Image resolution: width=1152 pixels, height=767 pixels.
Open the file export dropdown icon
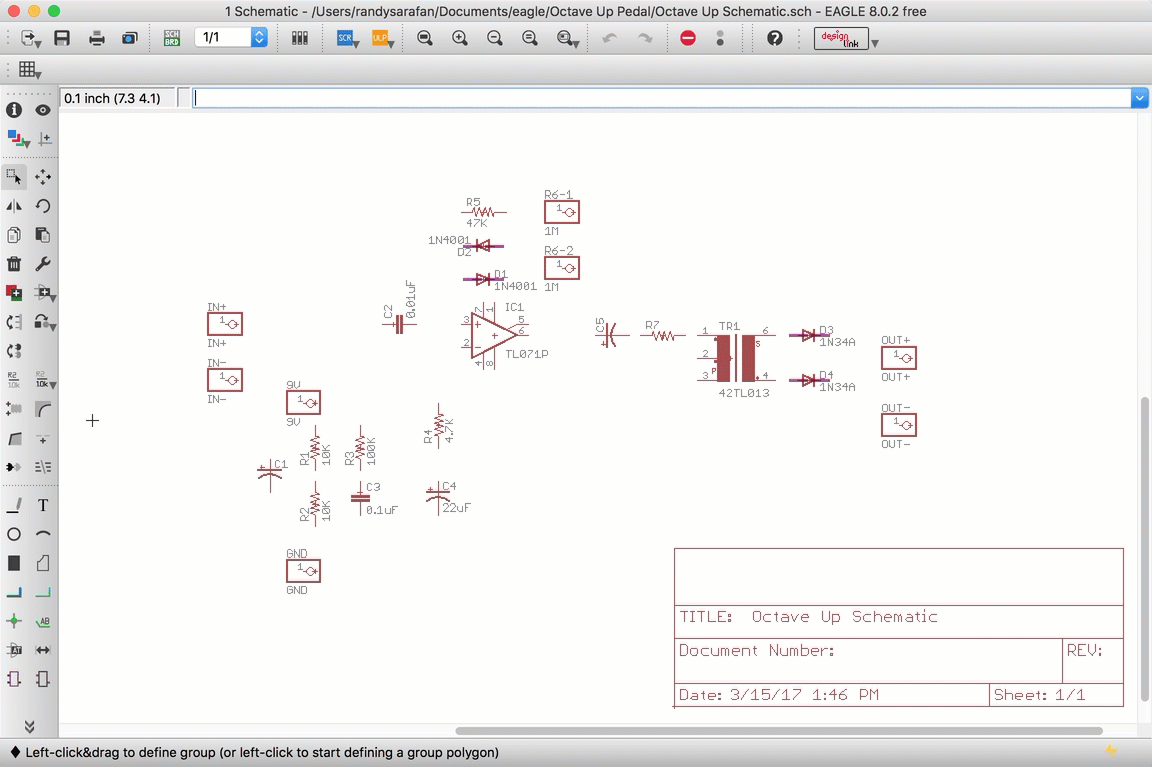tap(30, 38)
